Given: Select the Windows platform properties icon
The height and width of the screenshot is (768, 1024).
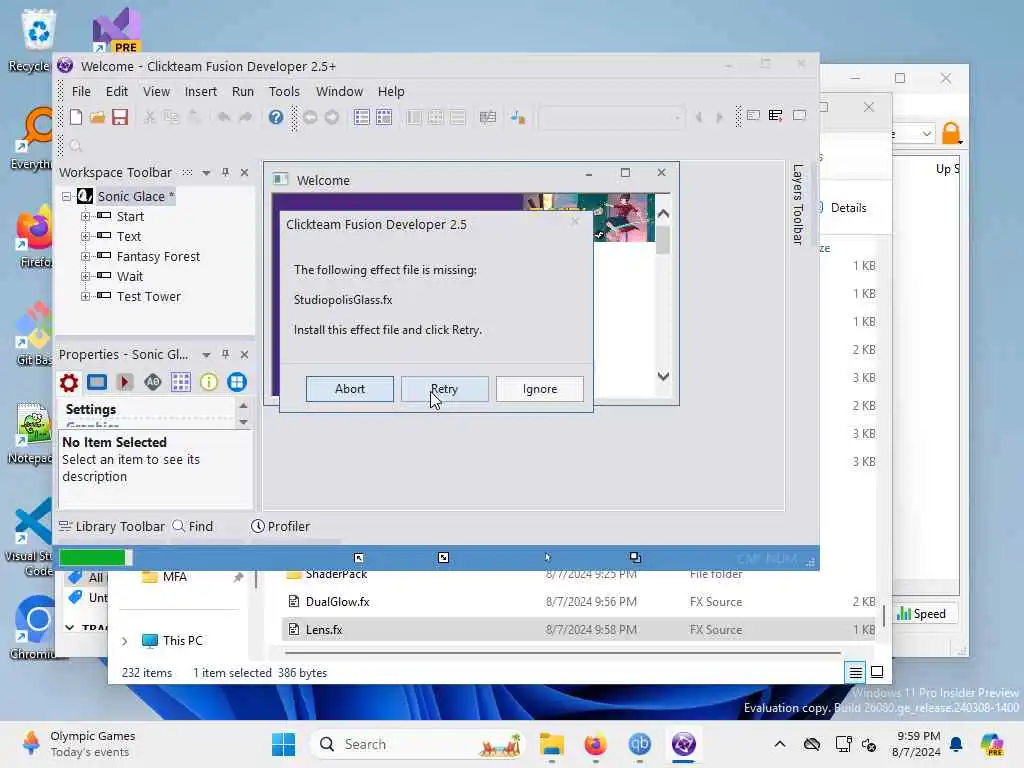Looking at the screenshot, I should pyautogui.click(x=237, y=382).
